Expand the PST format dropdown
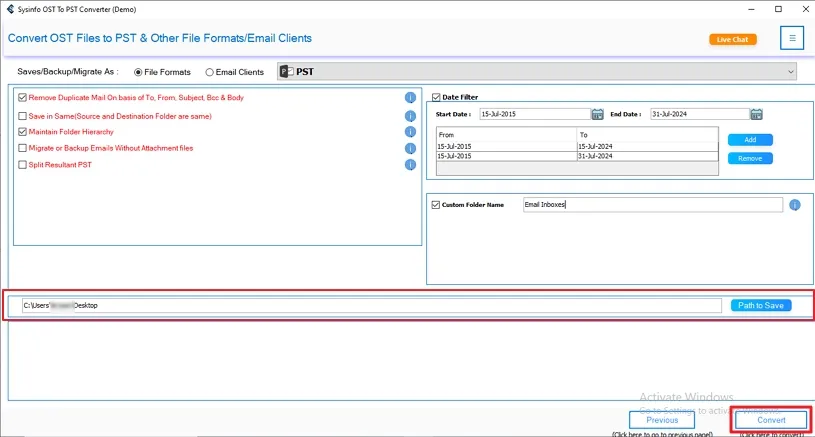The width and height of the screenshot is (815, 437). (791, 71)
